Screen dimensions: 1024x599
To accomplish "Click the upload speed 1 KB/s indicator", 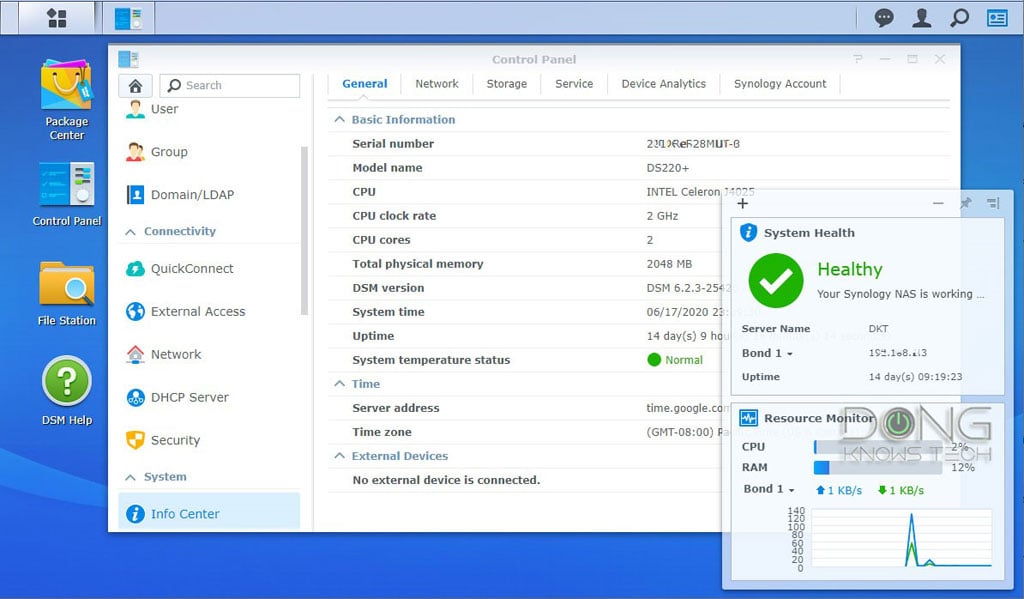I will 839,490.
